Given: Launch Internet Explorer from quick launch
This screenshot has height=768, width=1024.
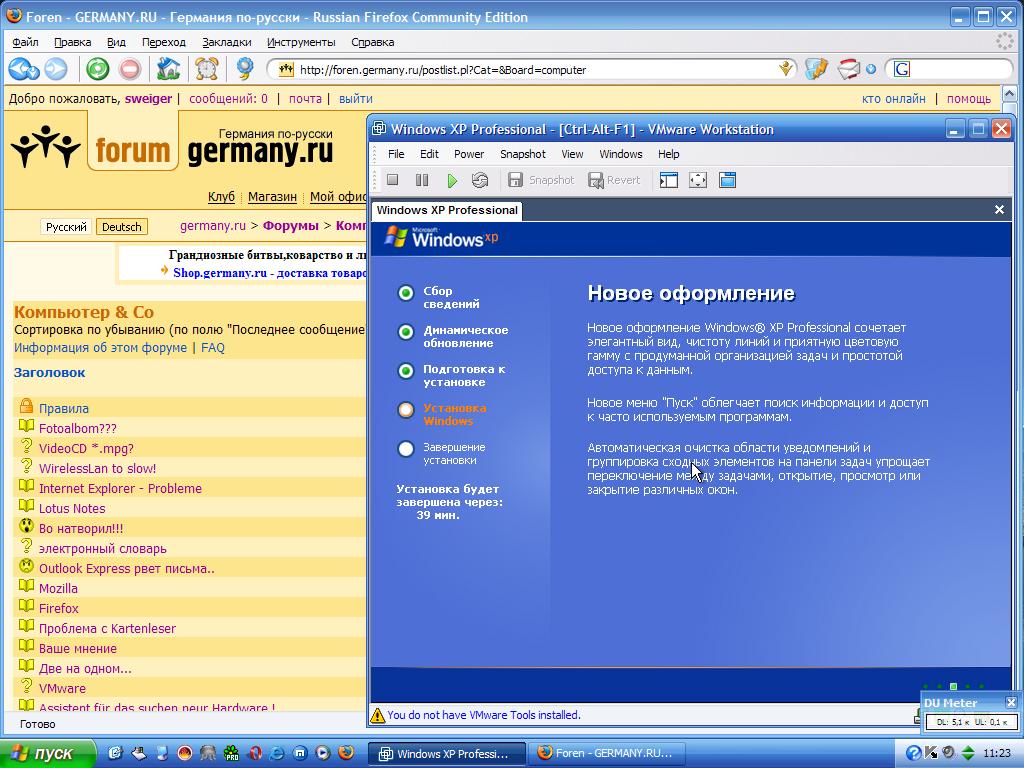Looking at the screenshot, I should [277, 753].
